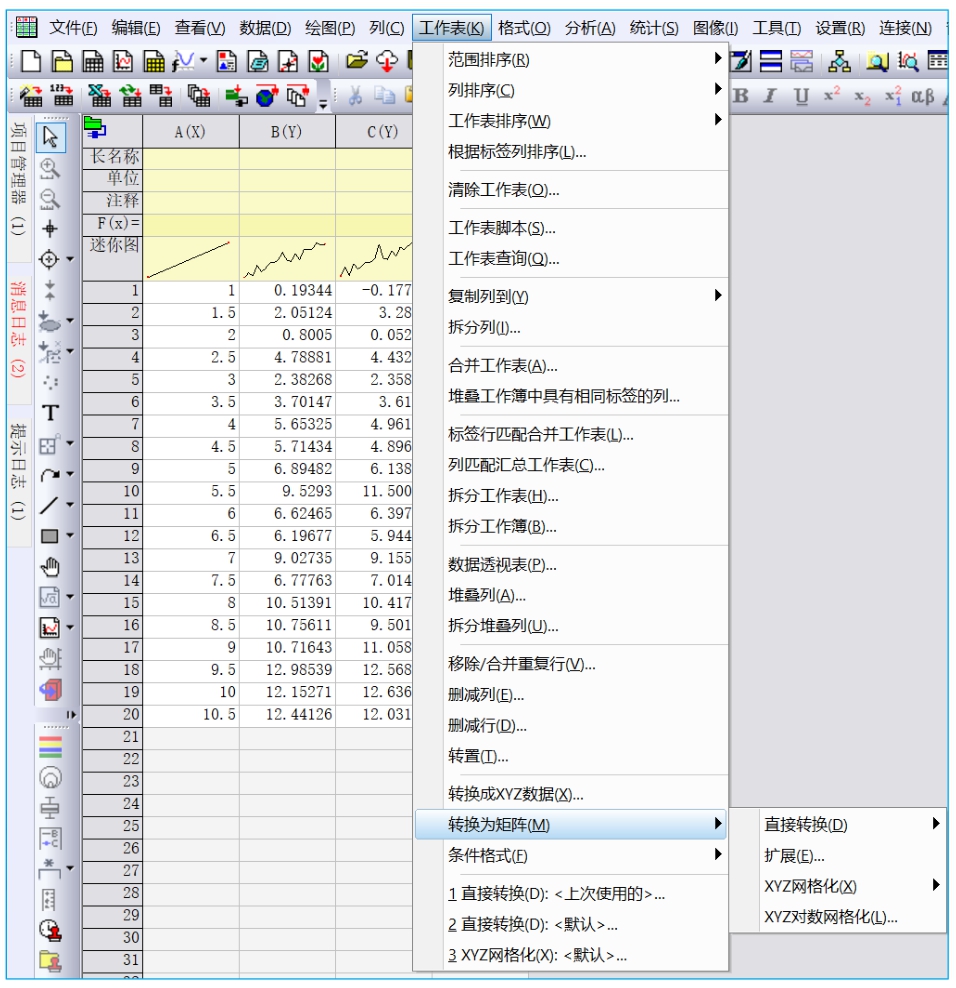Screen dimensions: 956x988
Task: Open dropdown arrow next to Rectangle tool
Action: pyautogui.click(x=70, y=536)
